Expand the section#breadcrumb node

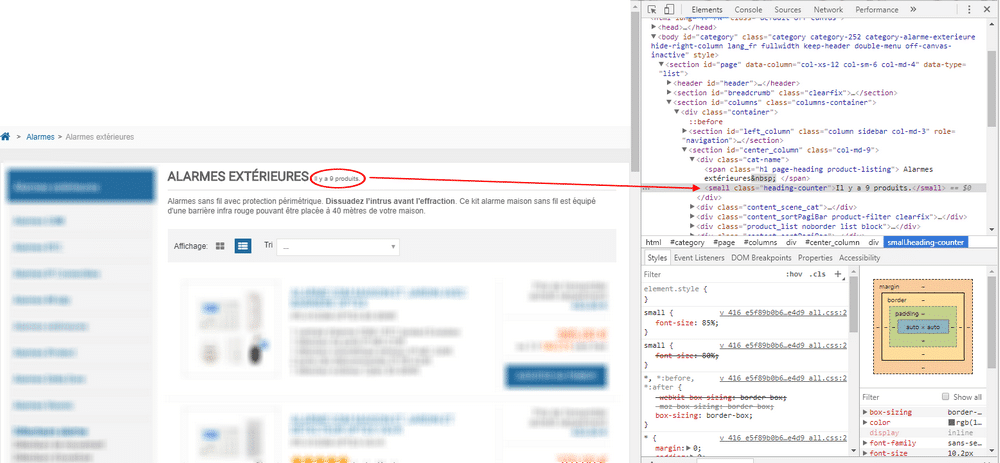[x=669, y=93]
